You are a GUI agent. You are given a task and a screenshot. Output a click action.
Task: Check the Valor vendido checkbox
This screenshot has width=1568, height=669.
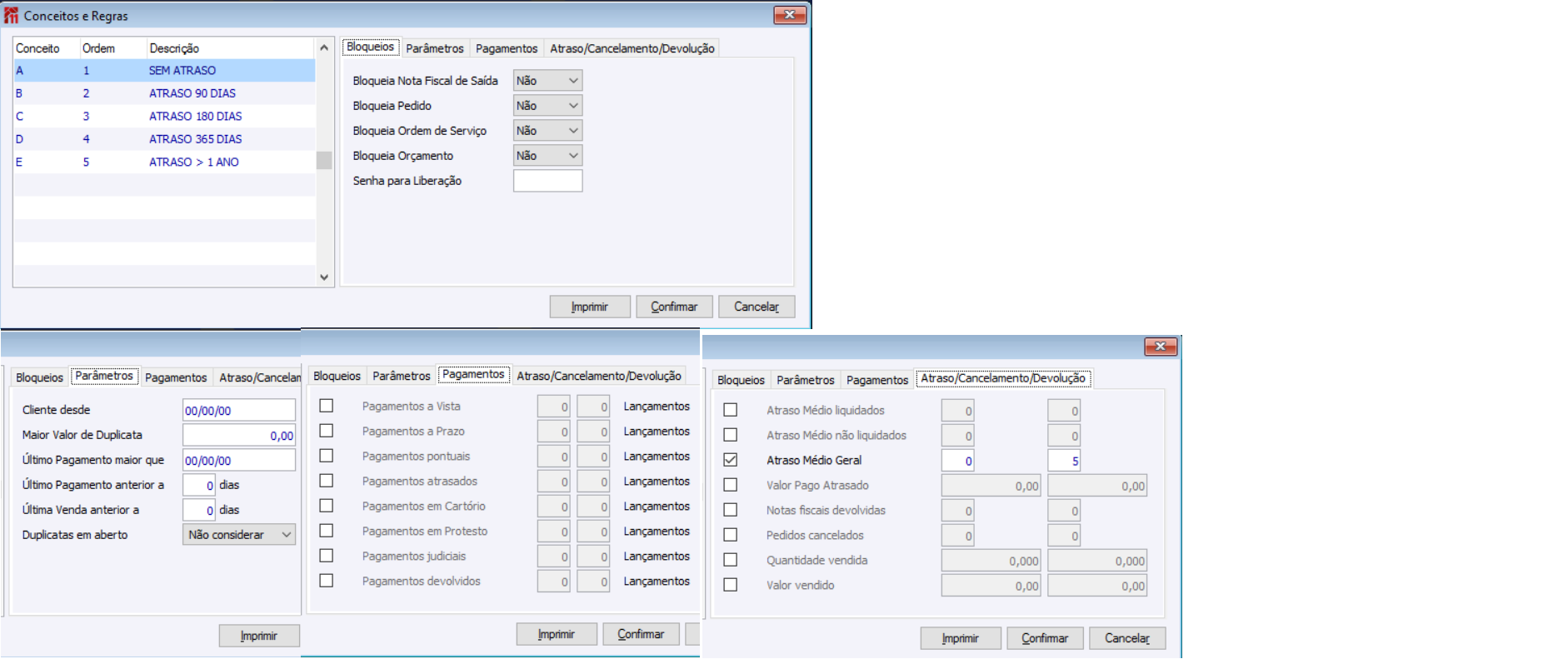click(731, 585)
